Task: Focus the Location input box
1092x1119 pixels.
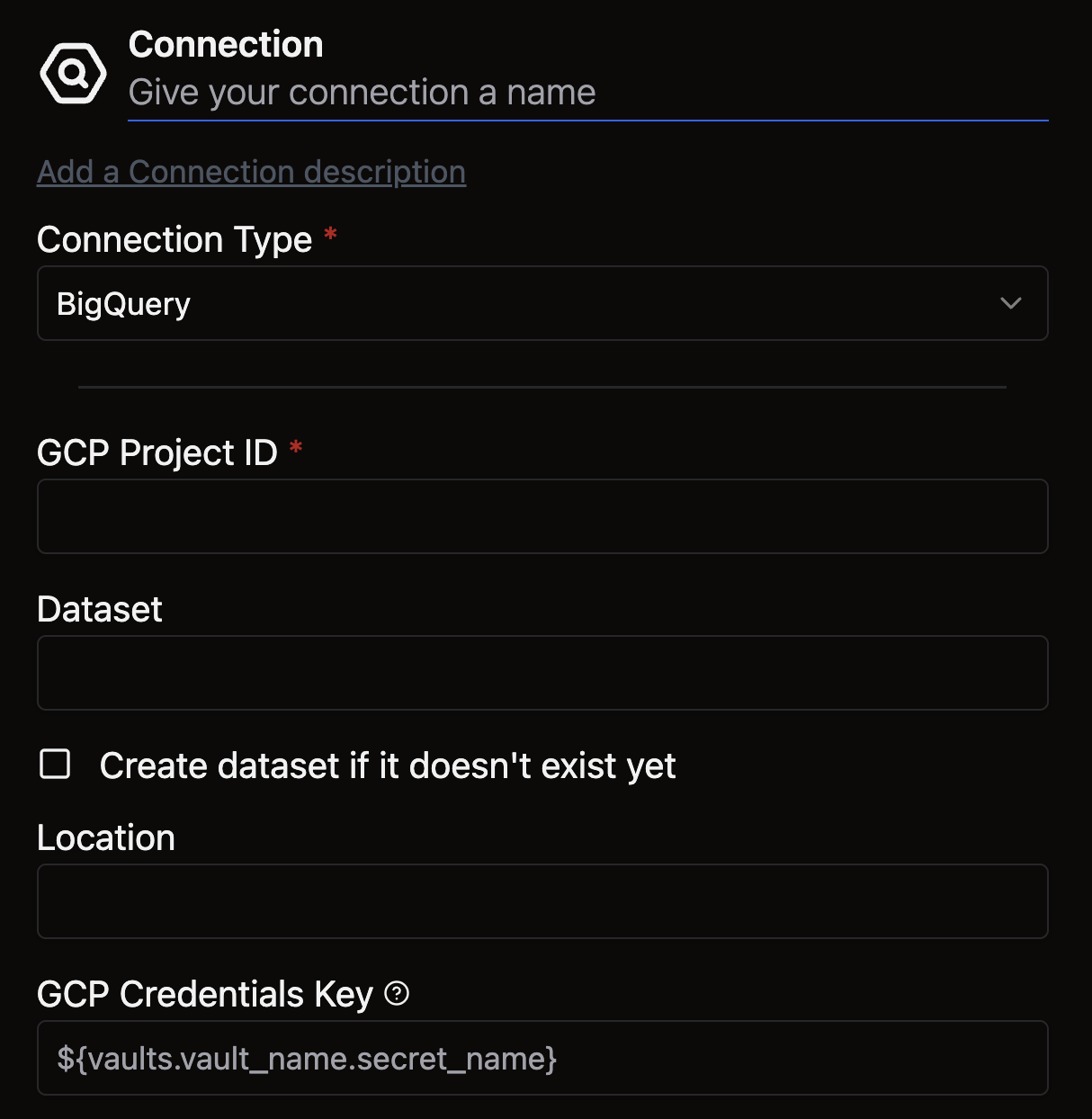Action: (542, 901)
